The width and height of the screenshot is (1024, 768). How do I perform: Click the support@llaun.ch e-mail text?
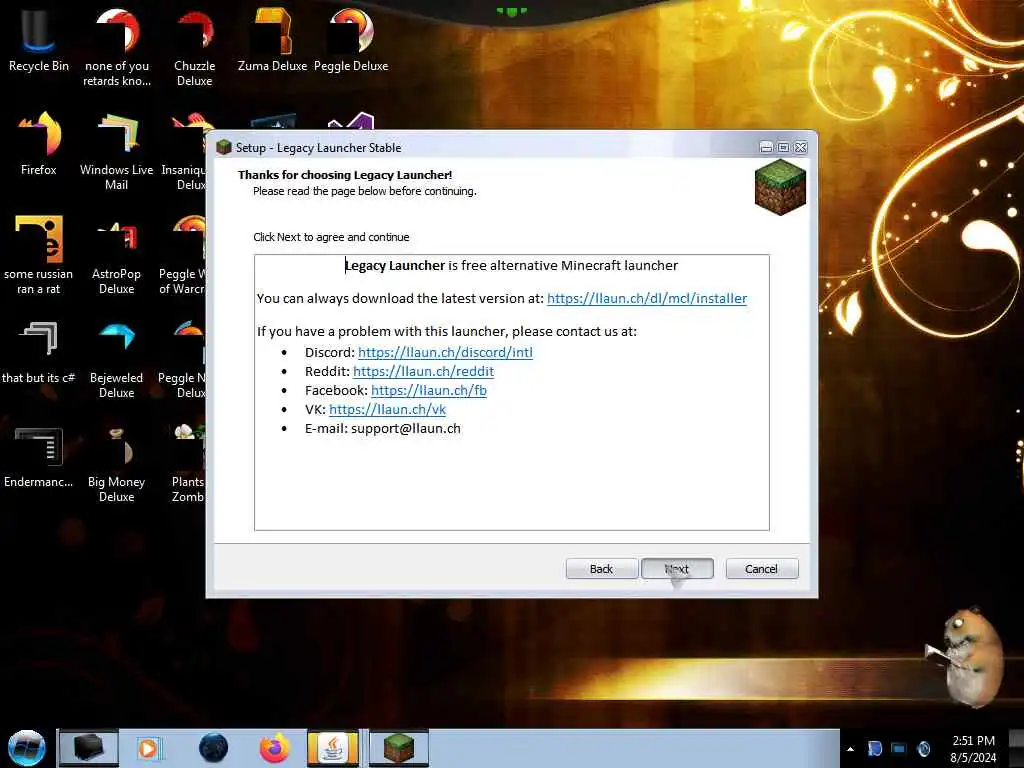click(x=406, y=428)
